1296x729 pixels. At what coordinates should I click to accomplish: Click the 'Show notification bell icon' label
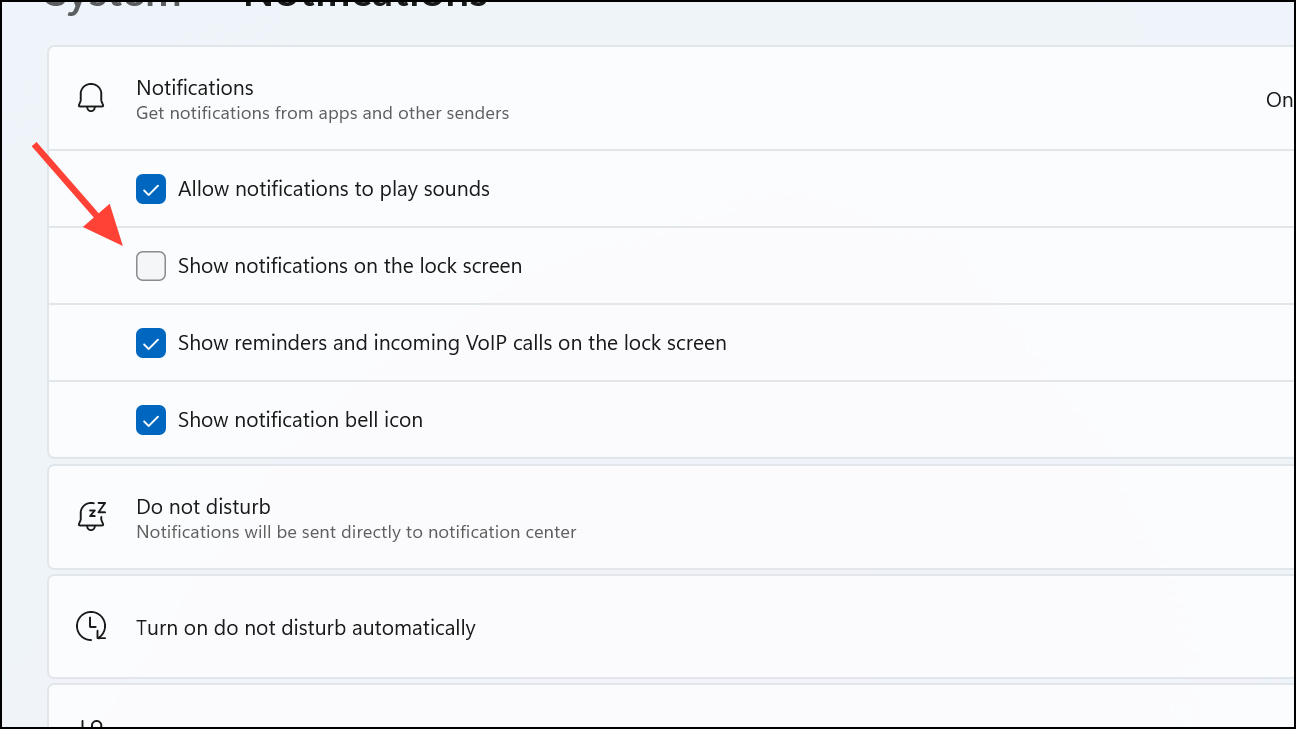[300, 420]
